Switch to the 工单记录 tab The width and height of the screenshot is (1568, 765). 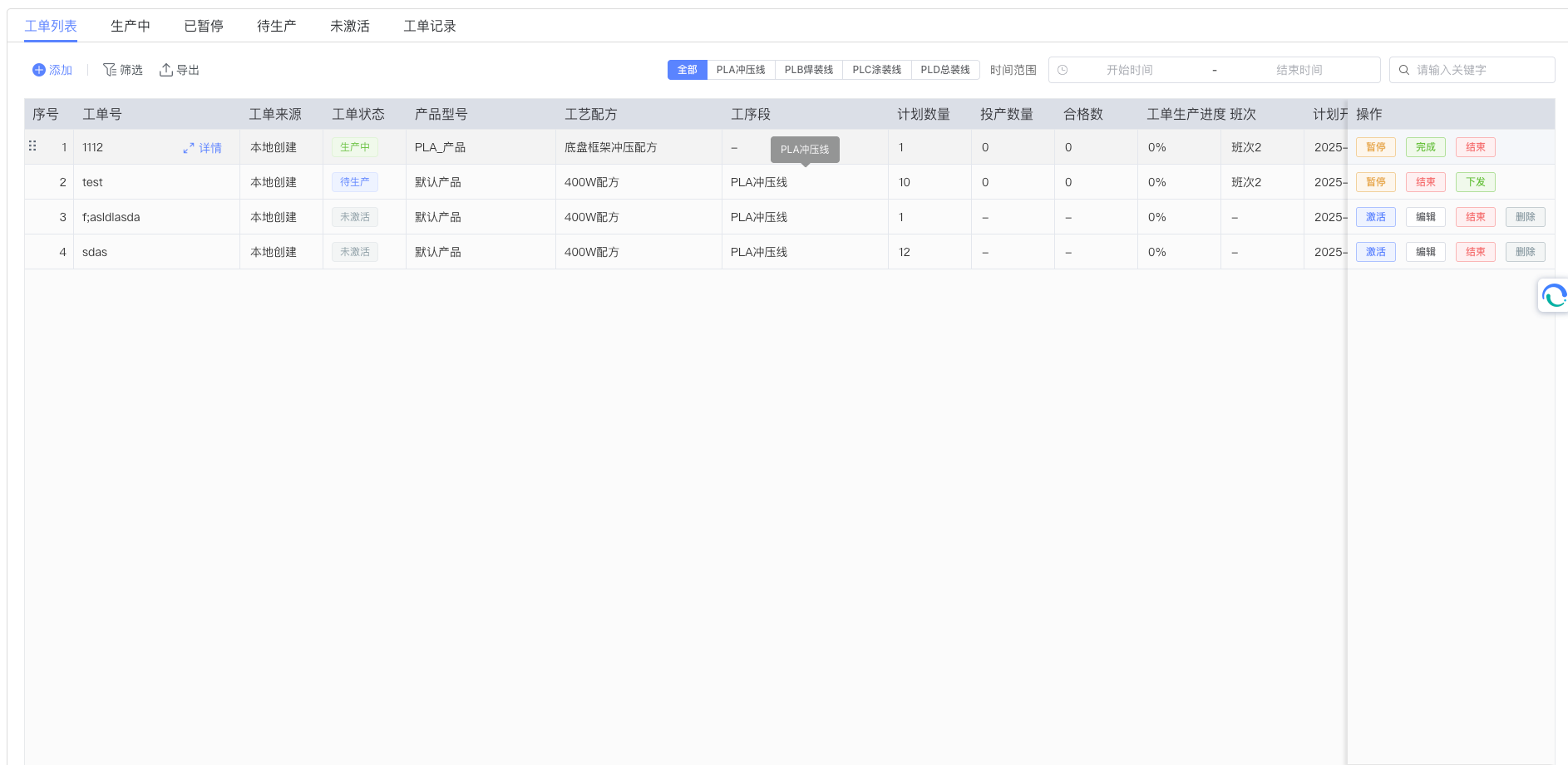pyautogui.click(x=429, y=26)
